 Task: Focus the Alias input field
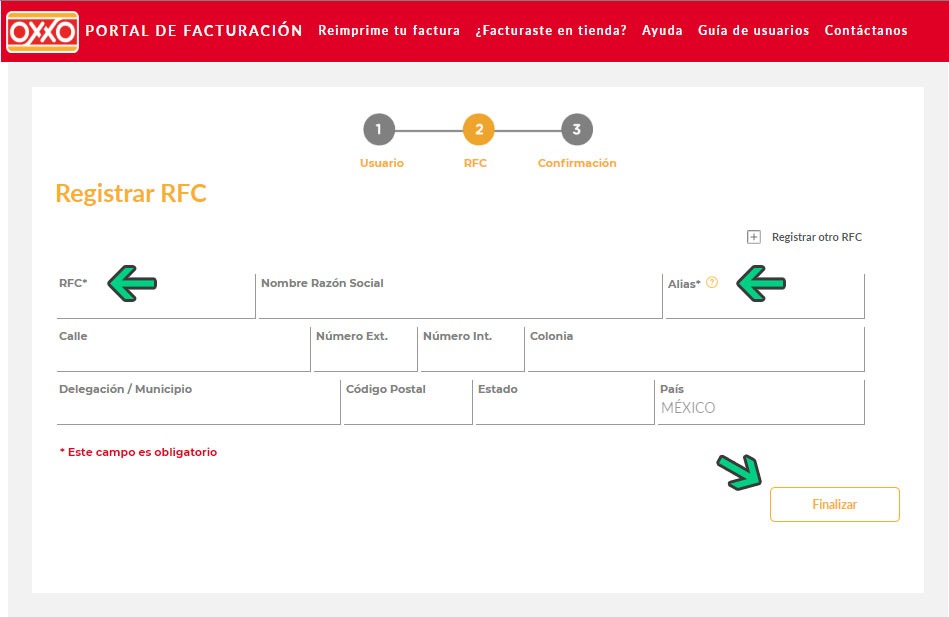click(765, 296)
